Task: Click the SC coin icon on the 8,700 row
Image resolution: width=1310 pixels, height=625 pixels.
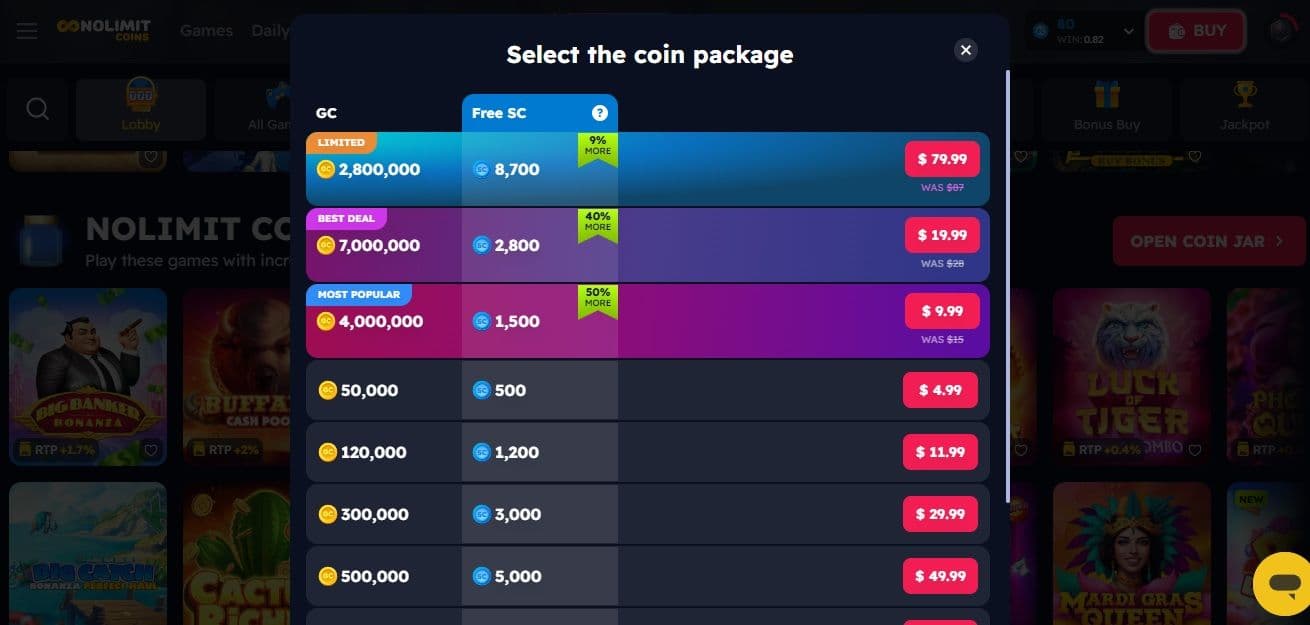Action: pos(481,169)
